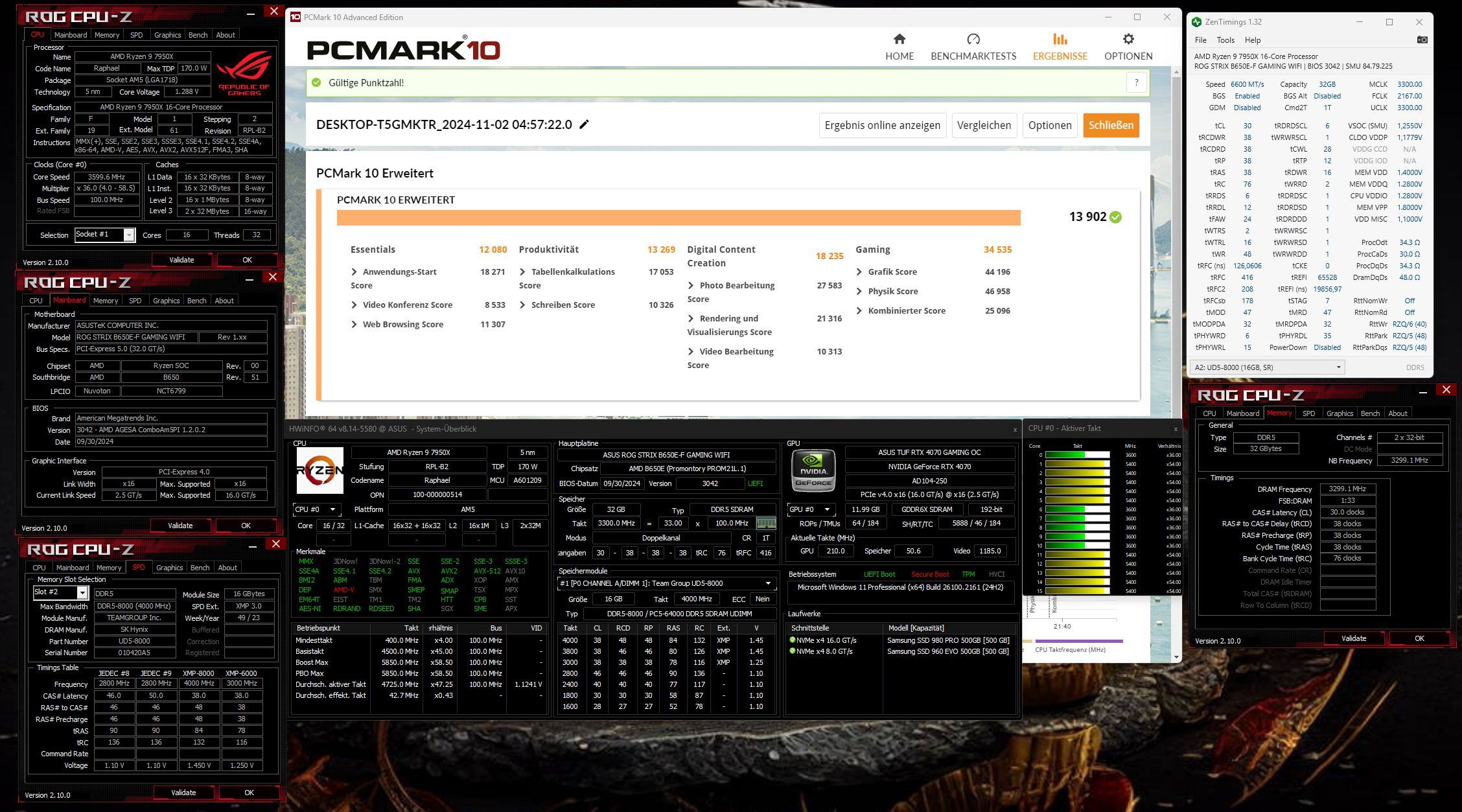Expand the Photo Bearbeitung Score row
Screen dimensions: 1462x812
[x=691, y=286]
